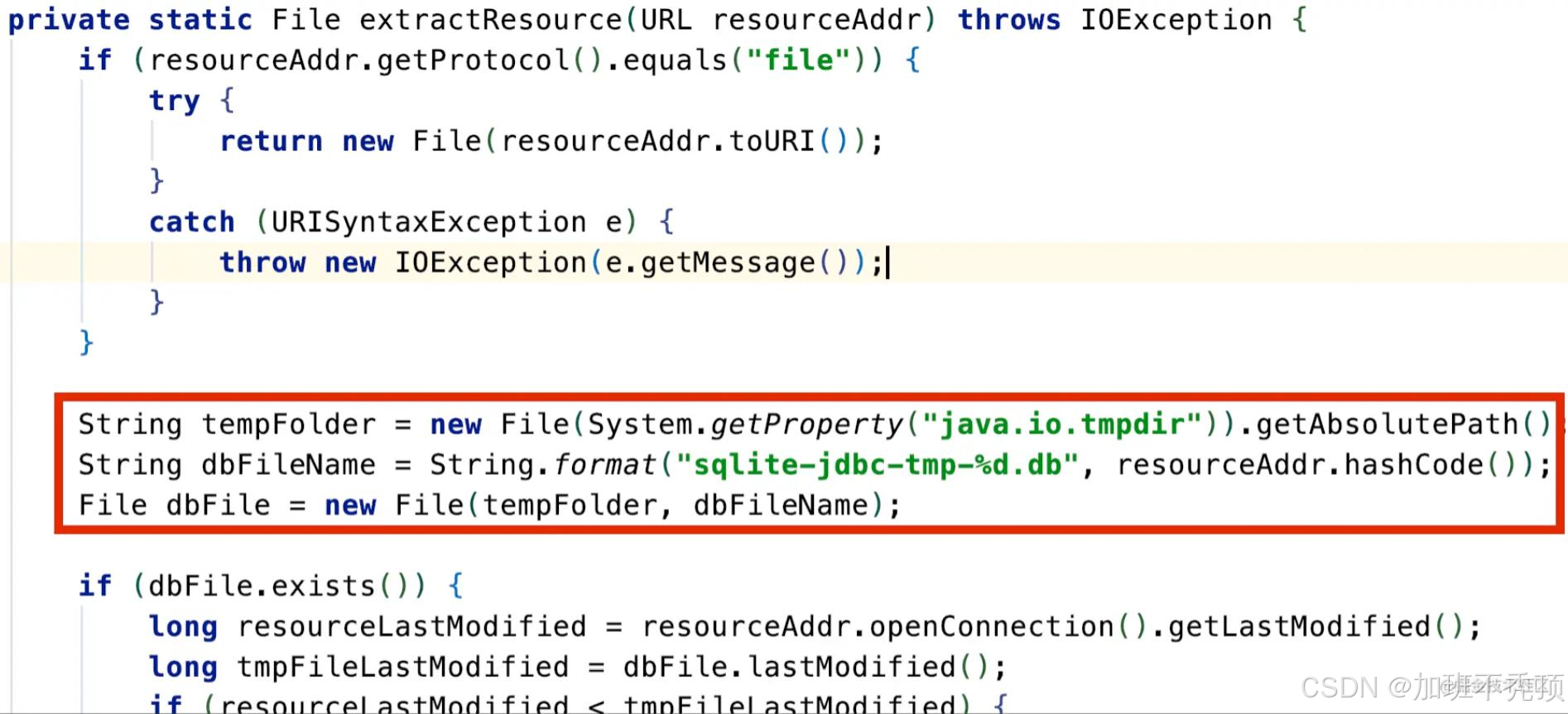Click dbFile.exists in the if condition
Image resolution: width=1568 pixels, height=714 pixels.
click(262, 586)
